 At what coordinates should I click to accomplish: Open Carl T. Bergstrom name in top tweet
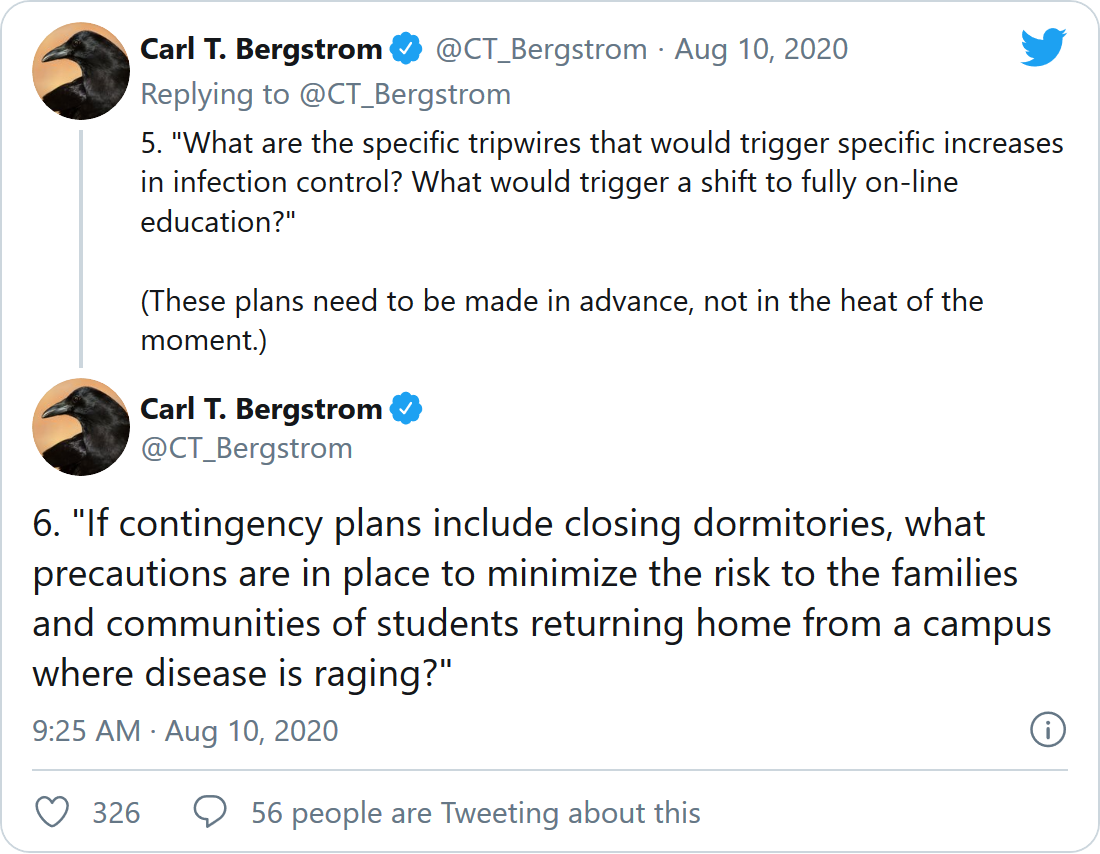coord(261,49)
